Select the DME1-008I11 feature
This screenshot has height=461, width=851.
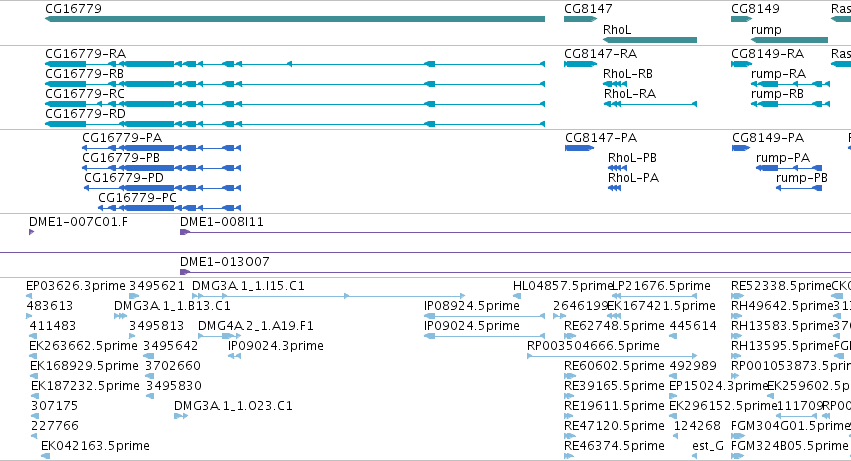pos(515,232)
